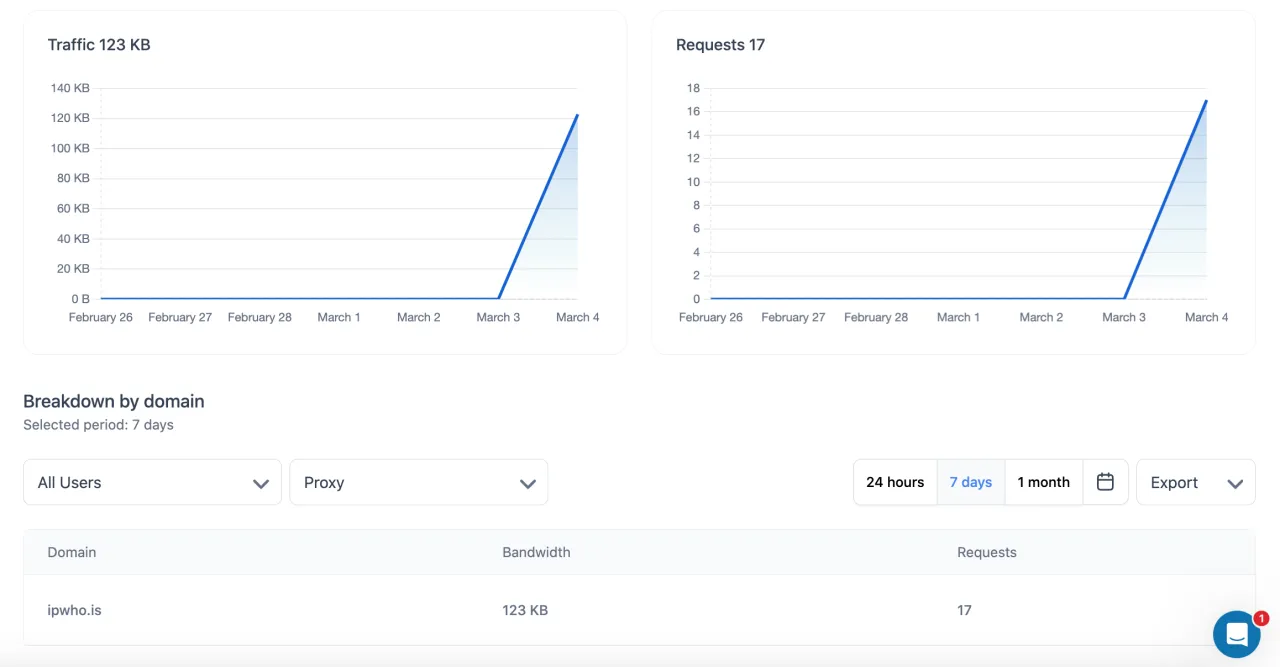The height and width of the screenshot is (667, 1280).
Task: Click the Requests table column header
Action: (986, 552)
